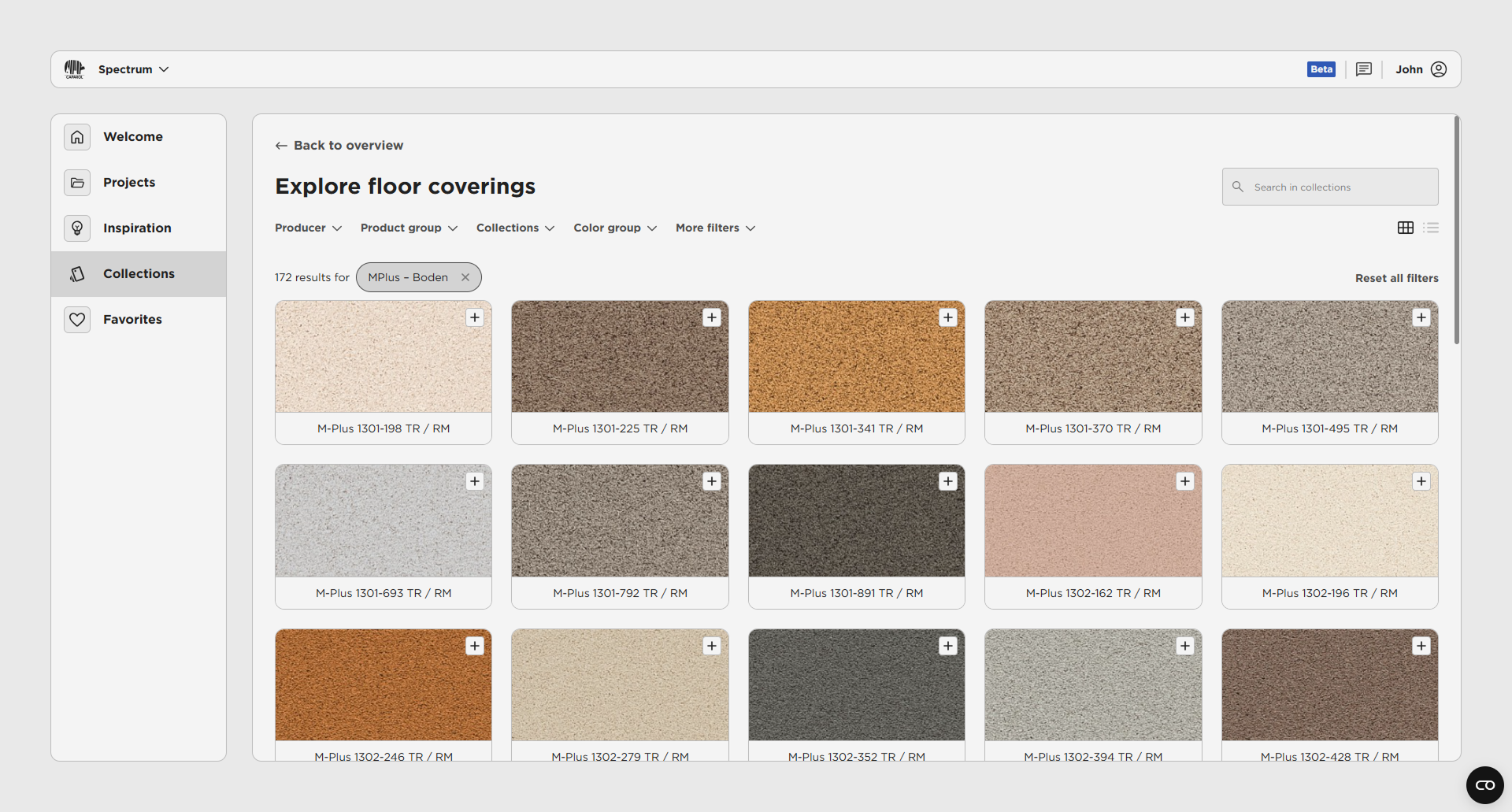Switch to grid view layout
This screenshot has height=812, width=1512.
coord(1406,228)
